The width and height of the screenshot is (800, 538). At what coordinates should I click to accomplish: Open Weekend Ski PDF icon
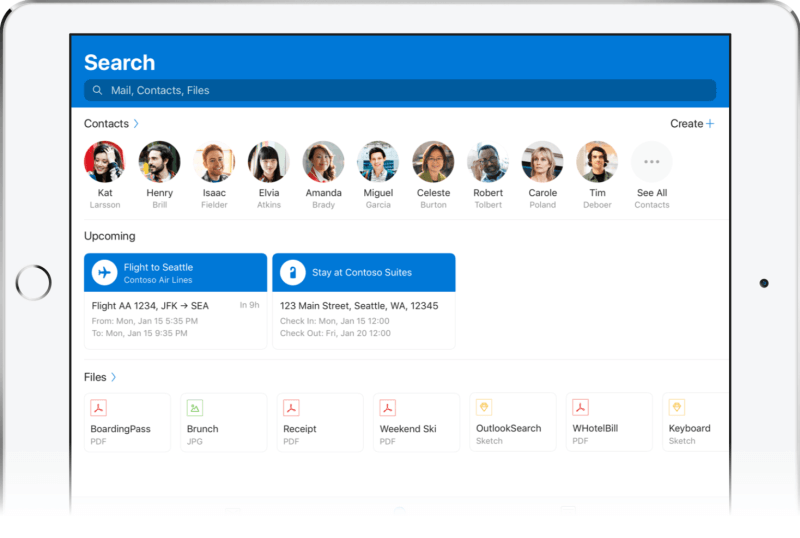(388, 408)
